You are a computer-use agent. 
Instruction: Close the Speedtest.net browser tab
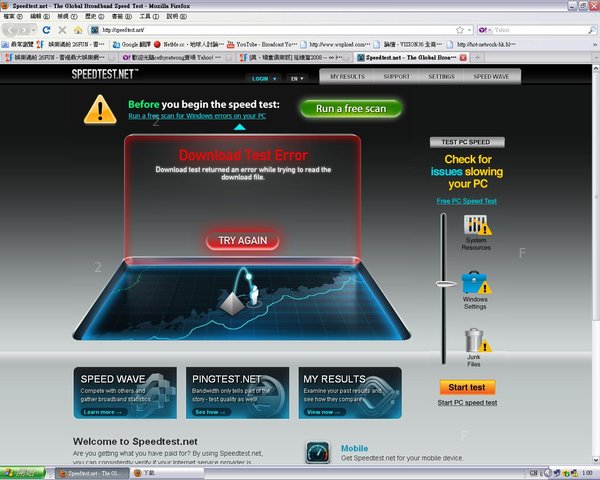[x=463, y=57]
